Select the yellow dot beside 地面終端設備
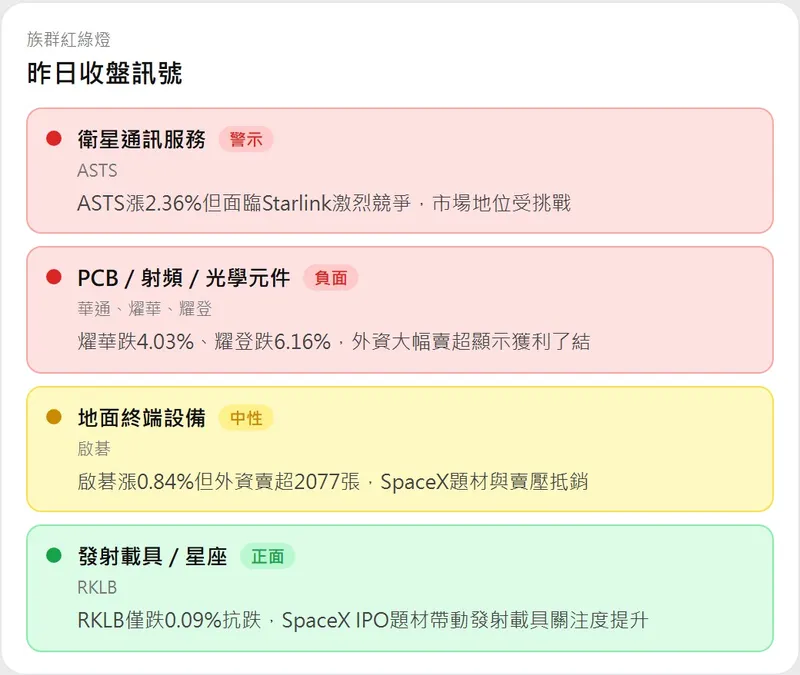The width and height of the screenshot is (800, 675). tap(54, 417)
